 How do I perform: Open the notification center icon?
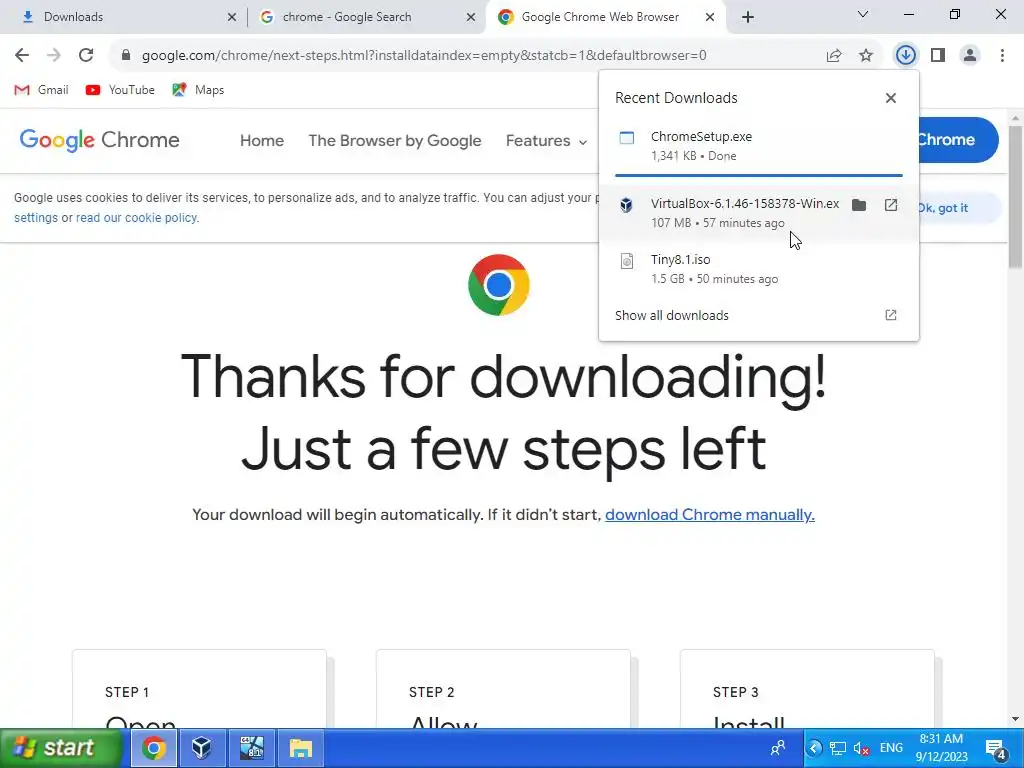coord(996,748)
